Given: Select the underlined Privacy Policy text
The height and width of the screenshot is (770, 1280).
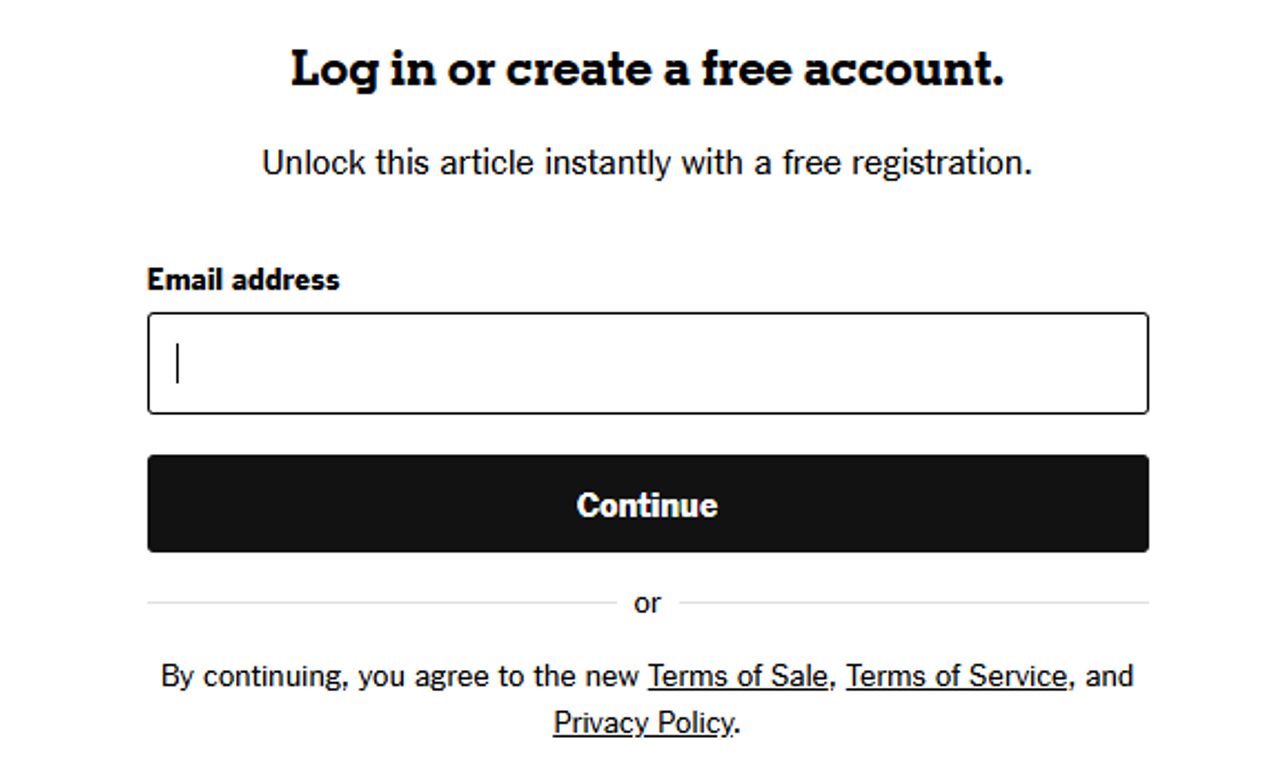Looking at the screenshot, I should click(643, 722).
